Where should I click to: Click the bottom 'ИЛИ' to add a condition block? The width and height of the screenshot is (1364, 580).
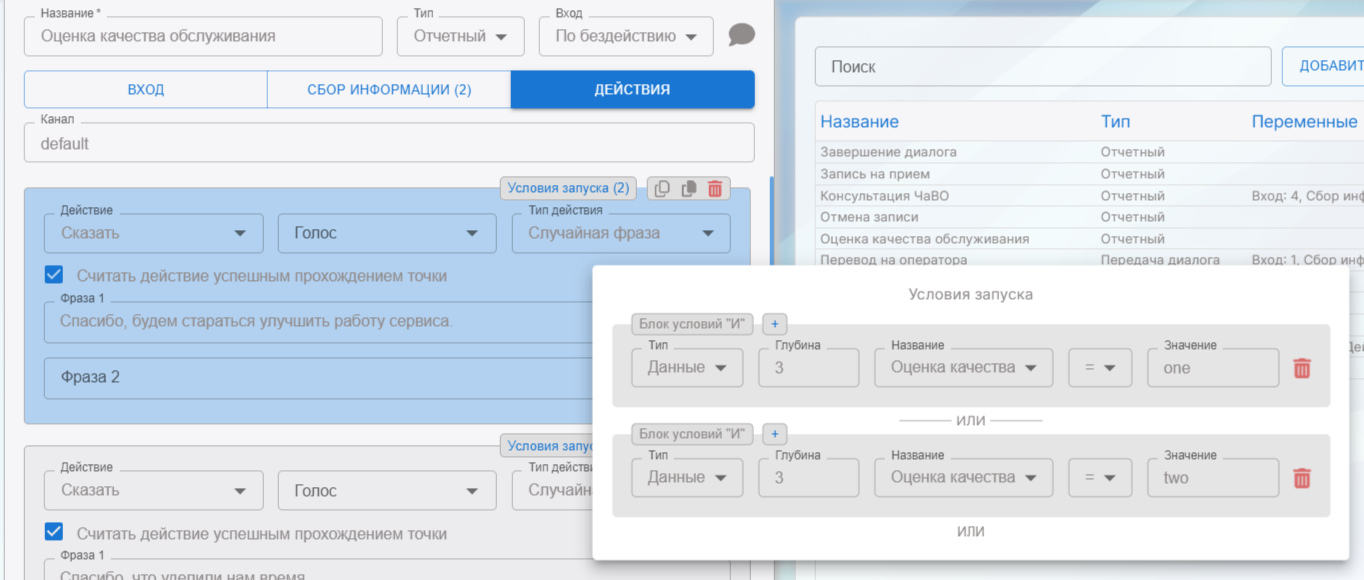(x=970, y=532)
